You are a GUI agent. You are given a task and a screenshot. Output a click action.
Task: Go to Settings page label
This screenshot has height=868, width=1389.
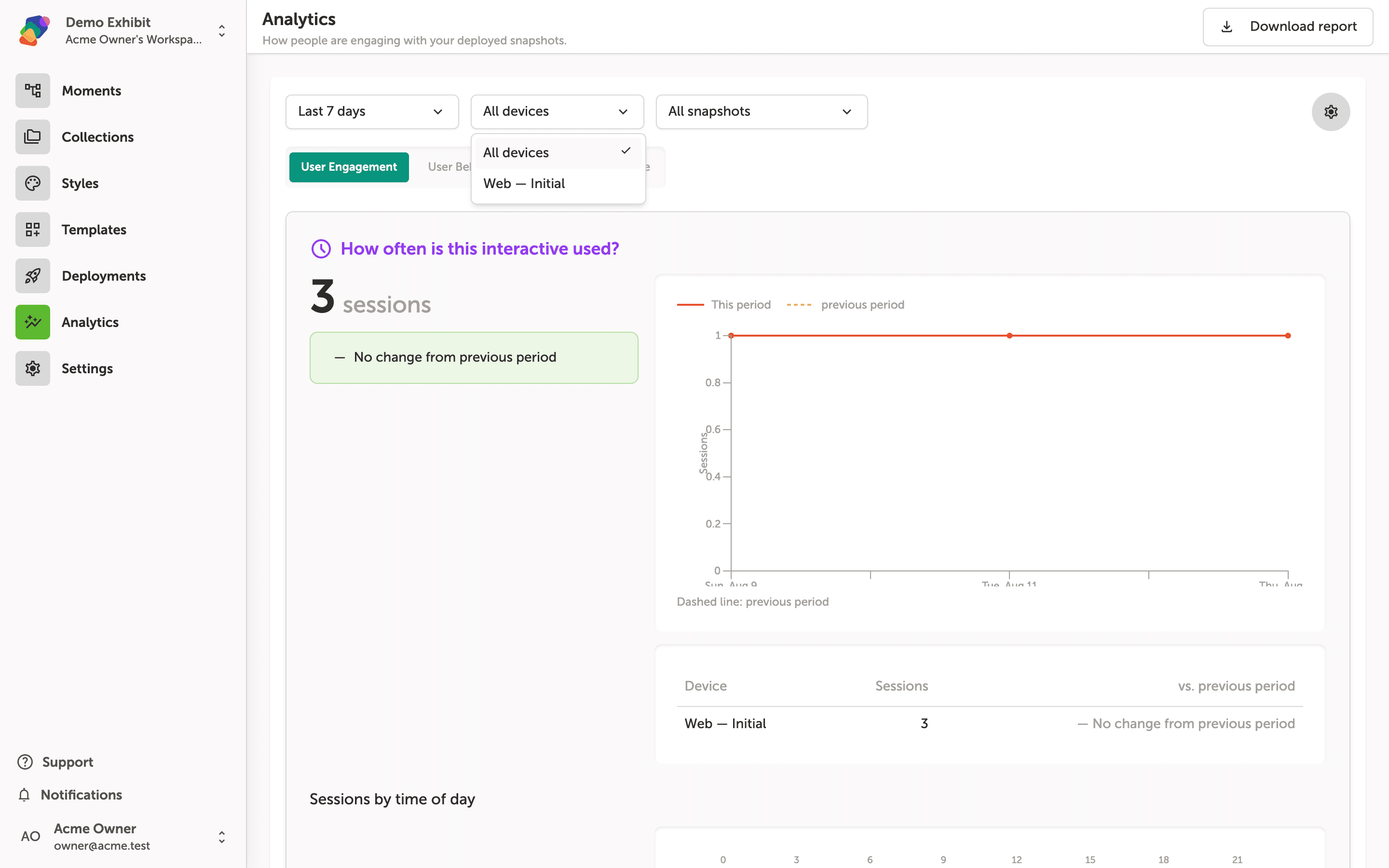click(x=87, y=368)
